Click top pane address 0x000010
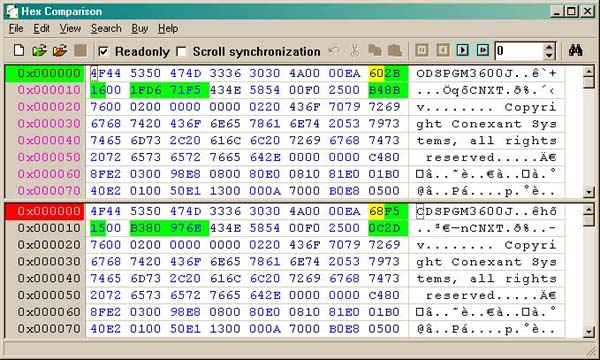600x360 pixels. [49, 90]
